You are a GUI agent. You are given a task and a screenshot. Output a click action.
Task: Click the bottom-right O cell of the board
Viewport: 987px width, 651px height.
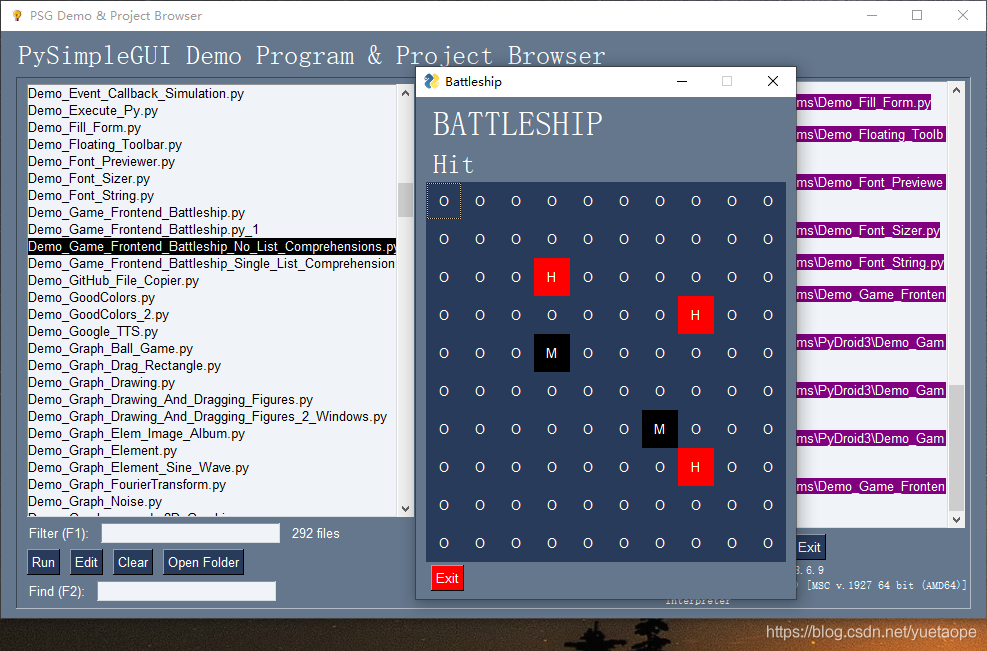point(768,543)
